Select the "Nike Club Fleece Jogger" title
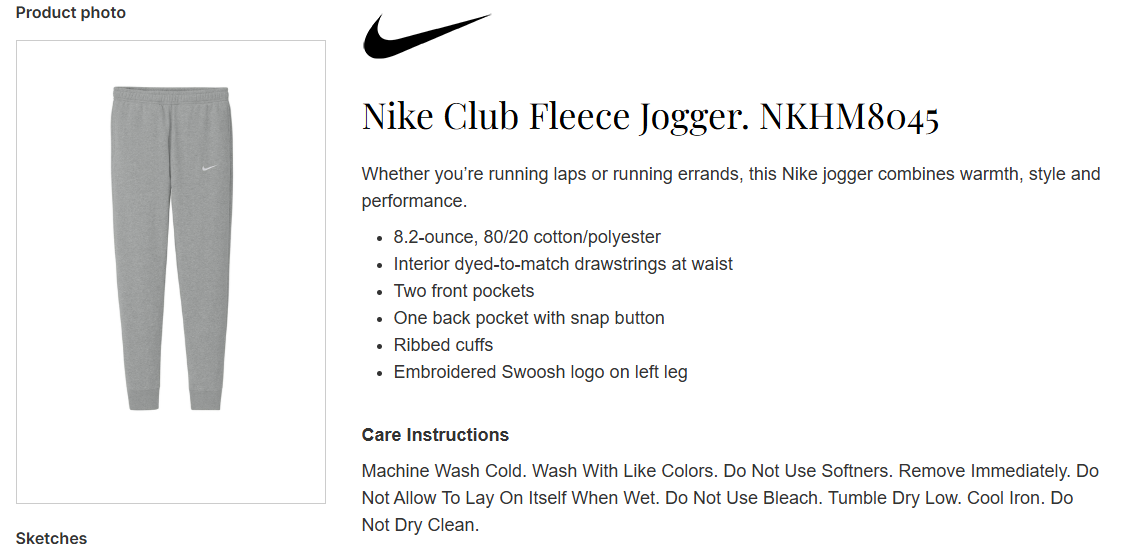The height and width of the screenshot is (544, 1146). 555,117
